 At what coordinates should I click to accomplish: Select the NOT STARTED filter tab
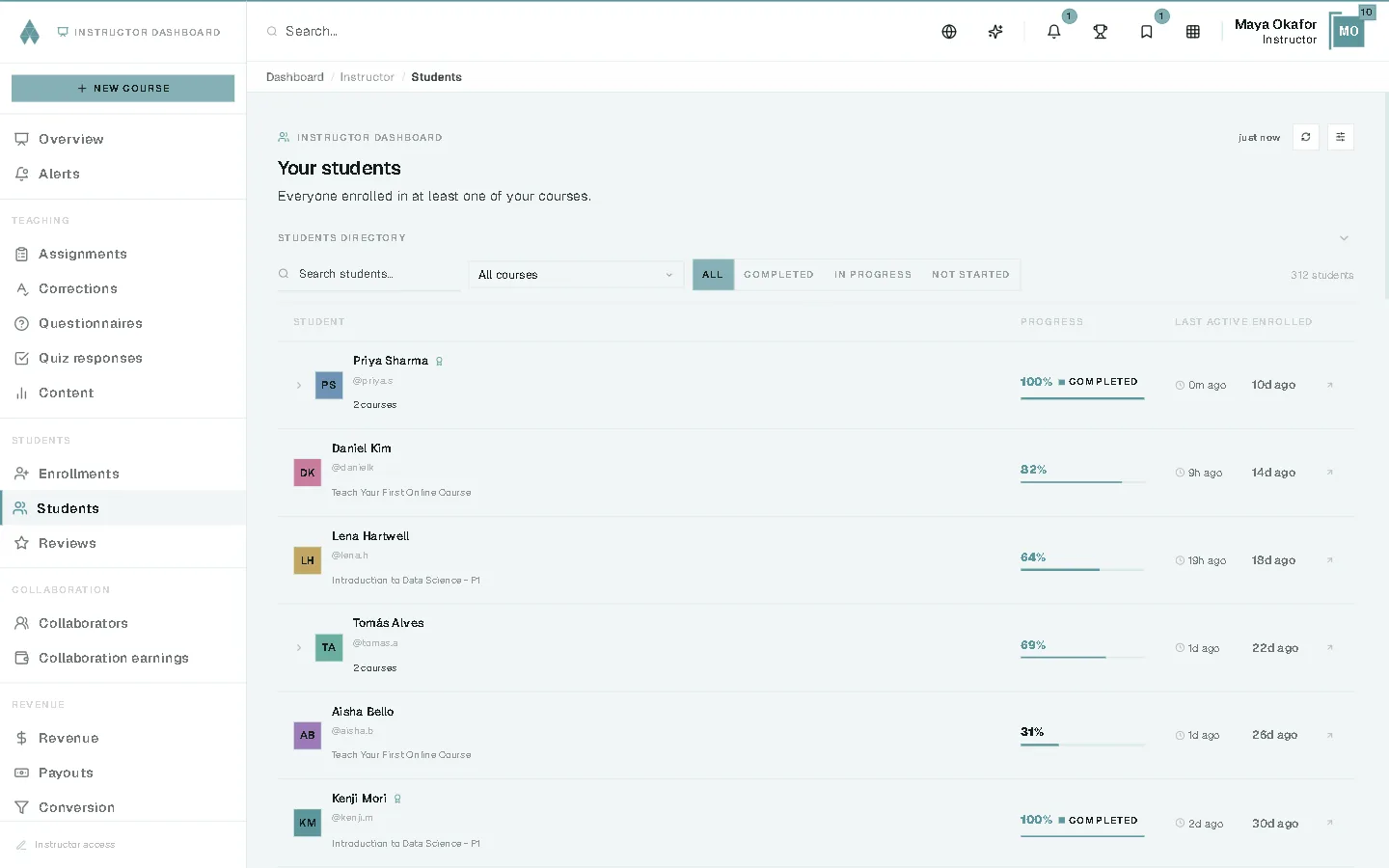click(970, 275)
